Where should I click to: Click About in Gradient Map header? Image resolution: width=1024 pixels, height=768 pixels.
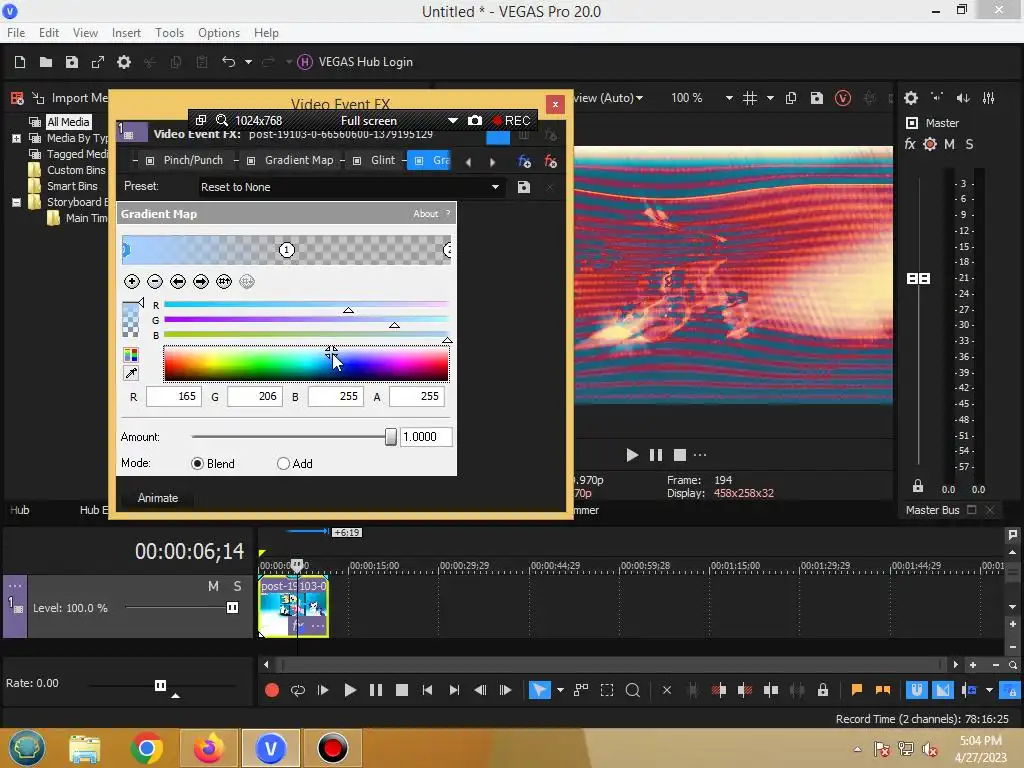[426, 214]
